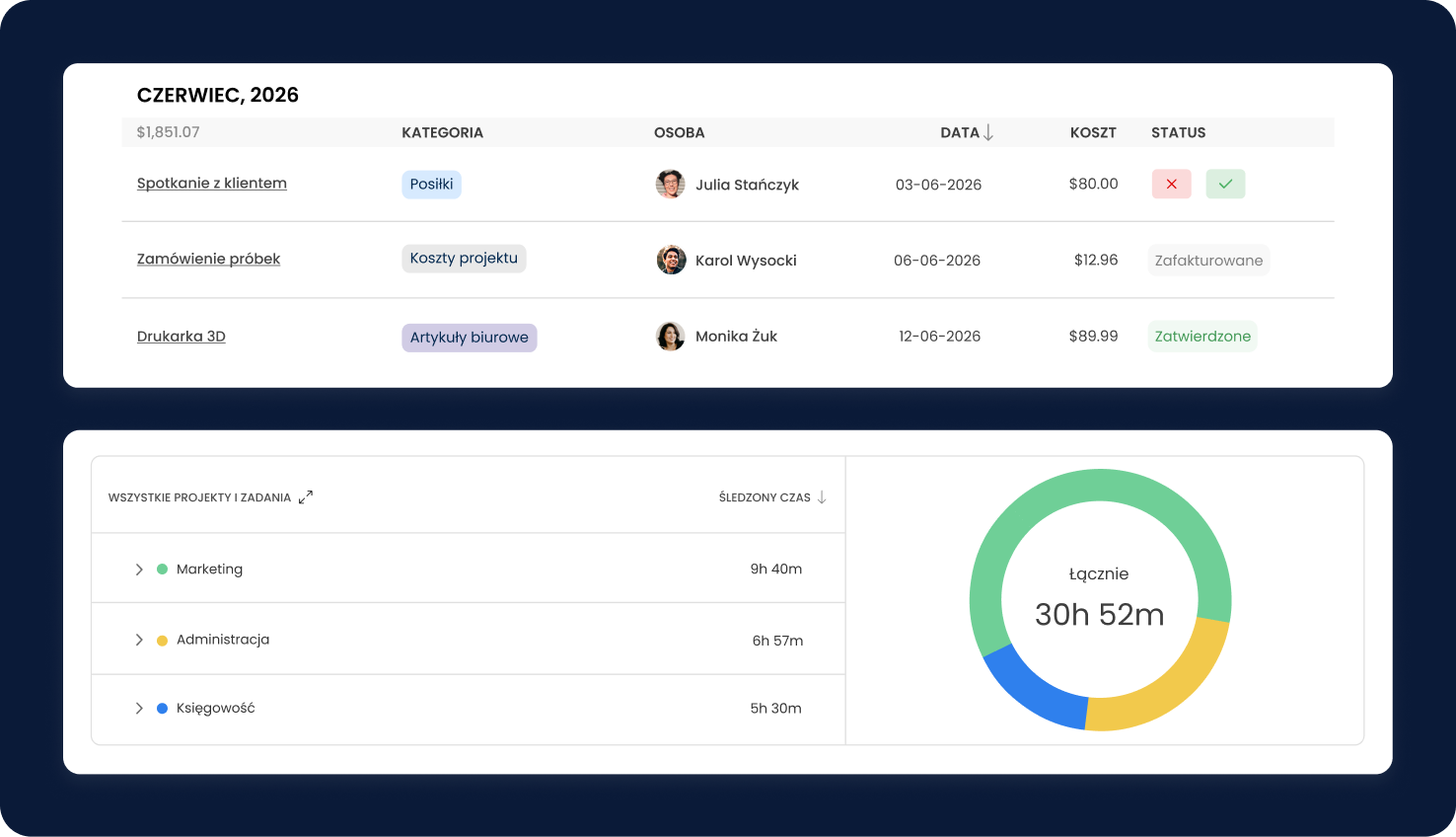Click the DATA column sort arrow

tap(988, 133)
